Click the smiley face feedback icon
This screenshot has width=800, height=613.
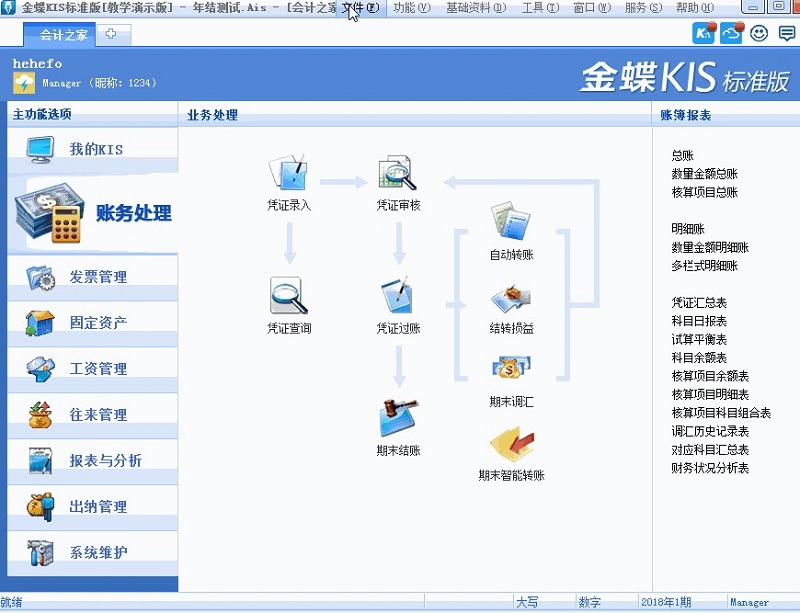tap(759, 34)
